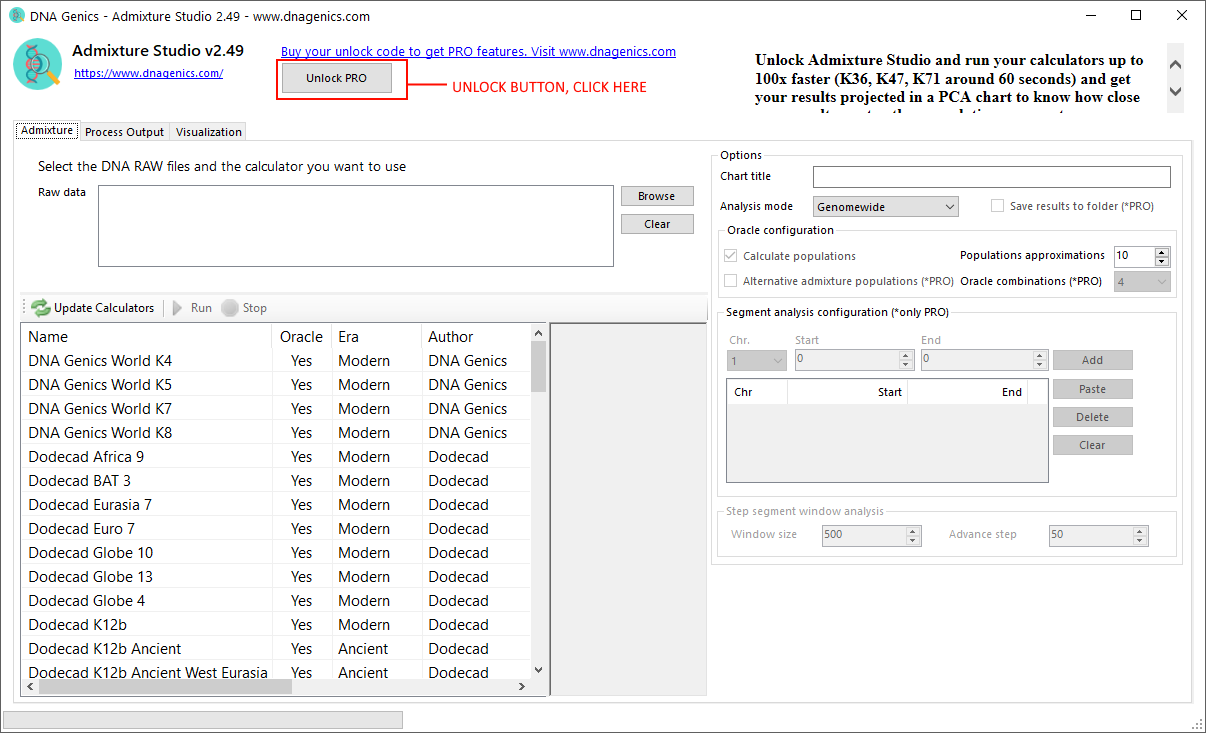Image resolution: width=1206 pixels, height=733 pixels.
Task: Click the Update Calculators refresh icon
Action: pos(40,307)
